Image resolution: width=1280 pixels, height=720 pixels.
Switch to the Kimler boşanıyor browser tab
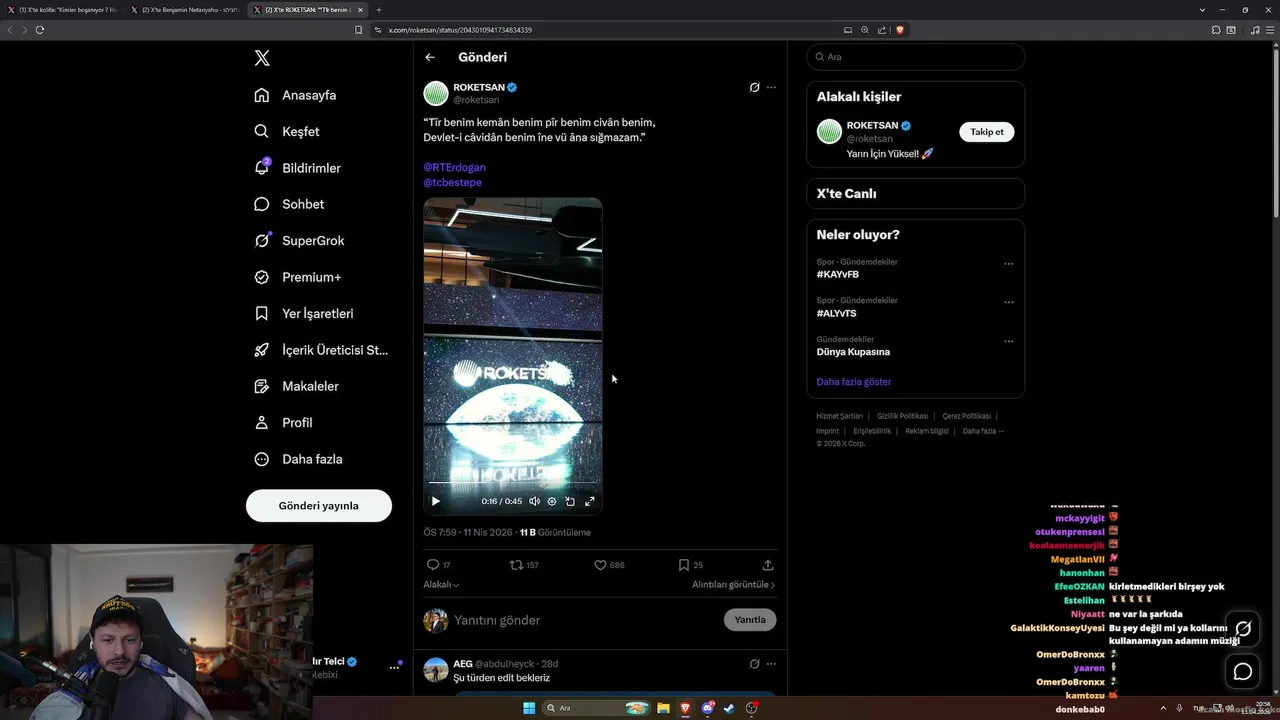(65, 9)
